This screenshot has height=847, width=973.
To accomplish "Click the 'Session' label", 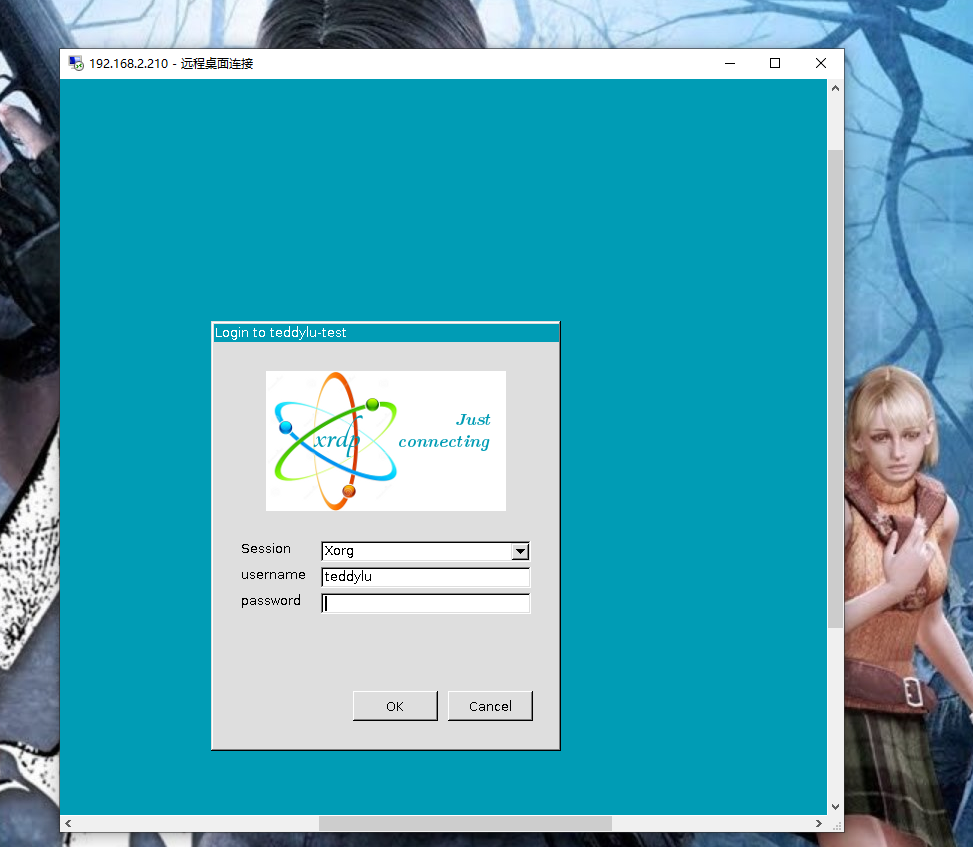I will coord(266,549).
